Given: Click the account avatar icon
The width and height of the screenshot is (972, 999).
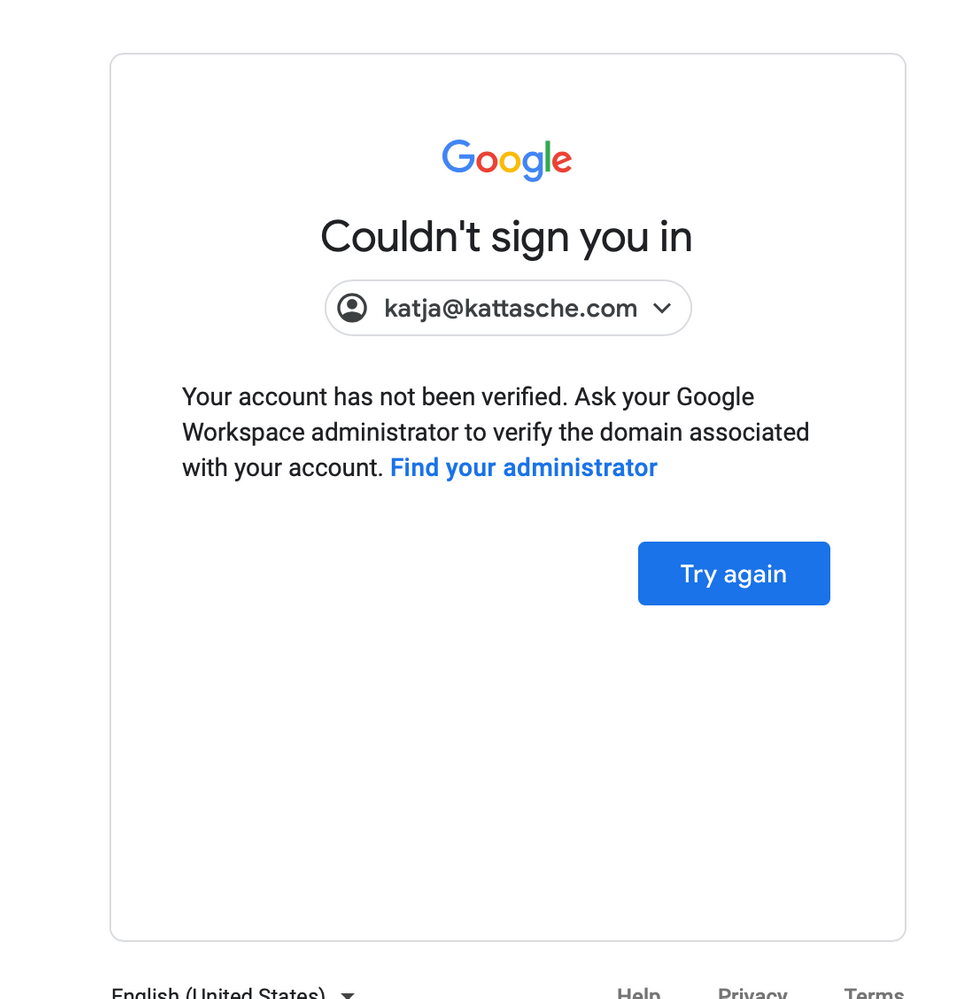Looking at the screenshot, I should point(352,308).
